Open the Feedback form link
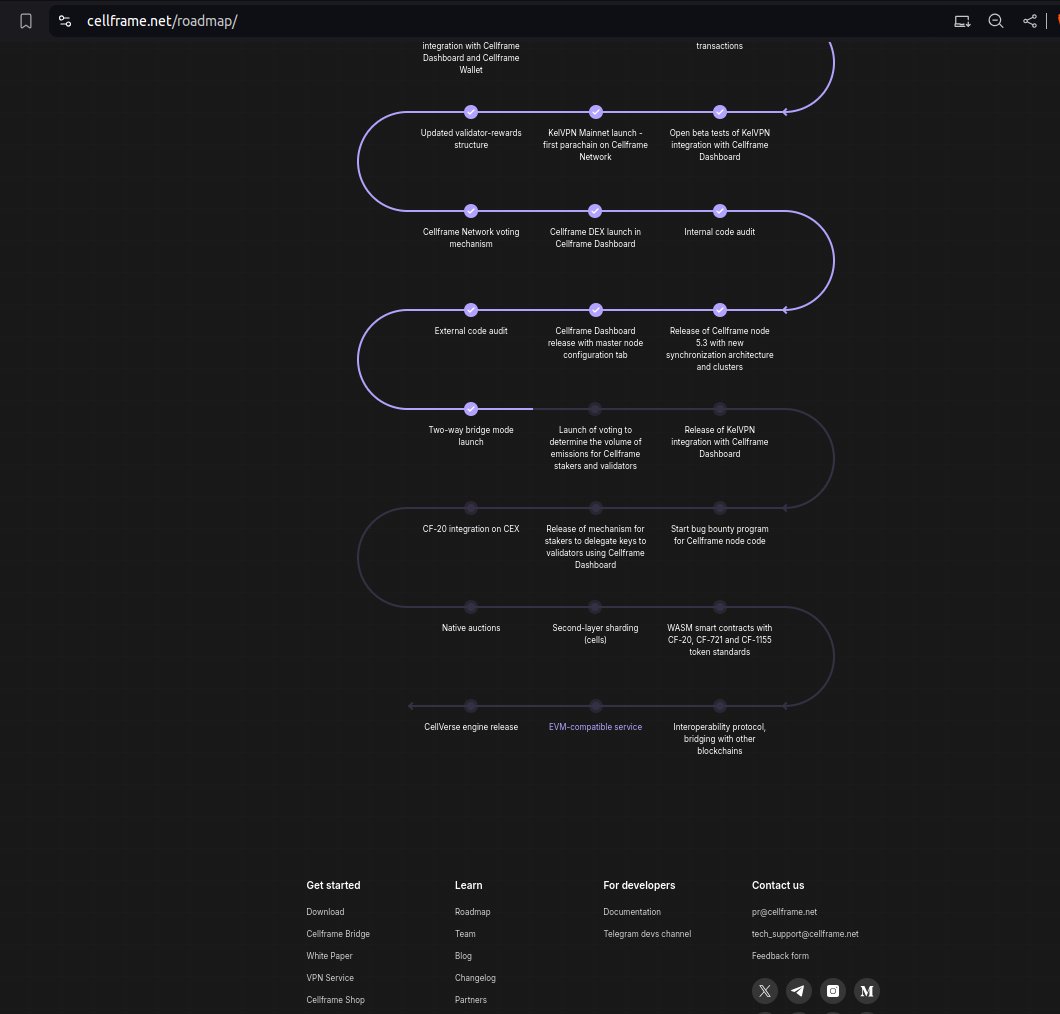1060x1014 pixels. 780,956
